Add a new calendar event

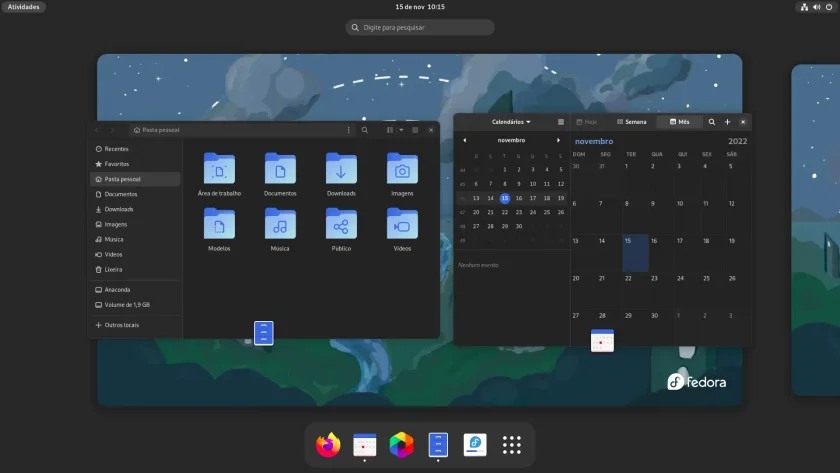728,122
